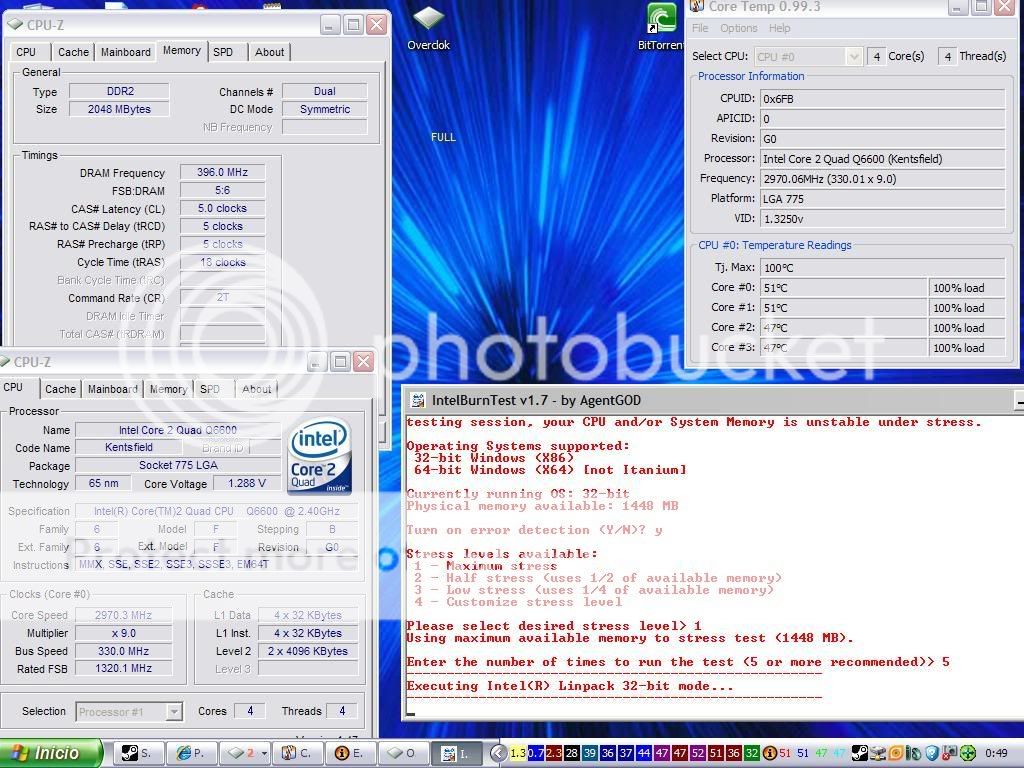This screenshot has width=1024, height=768.
Task: Click the IntelBurnTest title bar icon
Action: pyautogui.click(x=416, y=400)
